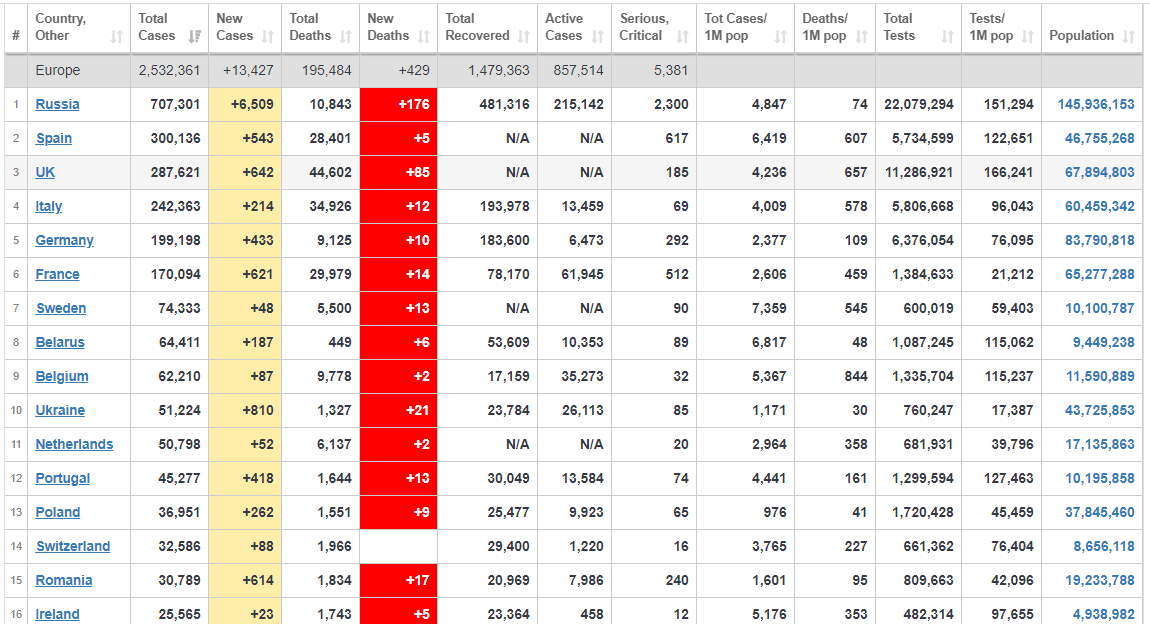This screenshot has width=1150, height=624.
Task: Sort by Total Recovered arrow icon
Action: 524,37
